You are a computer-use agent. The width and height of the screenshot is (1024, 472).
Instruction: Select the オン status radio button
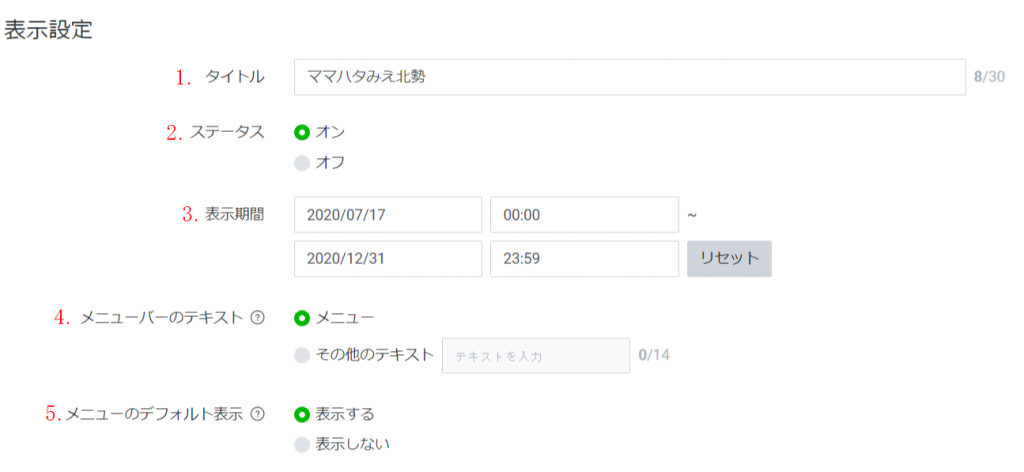[x=302, y=132]
